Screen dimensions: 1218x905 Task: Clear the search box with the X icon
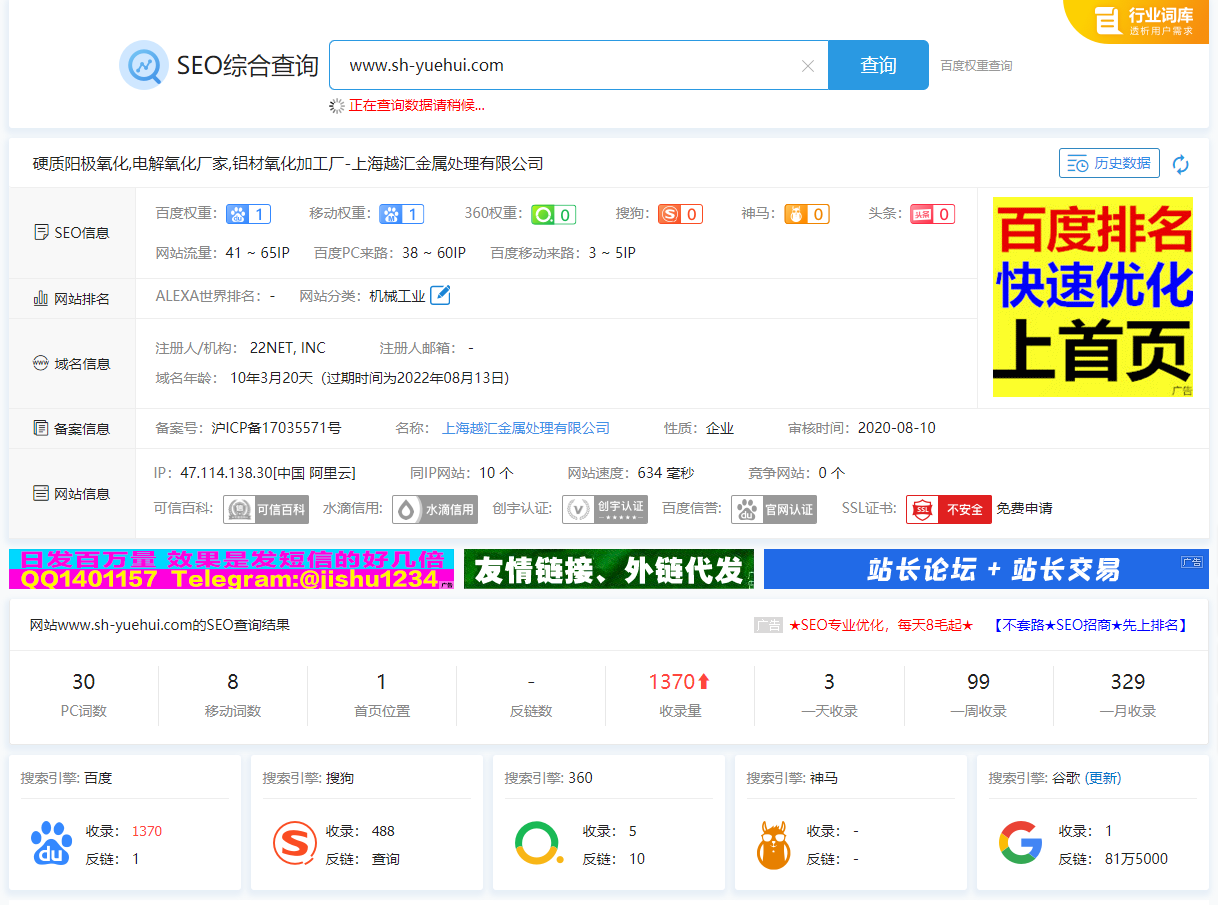pos(807,64)
